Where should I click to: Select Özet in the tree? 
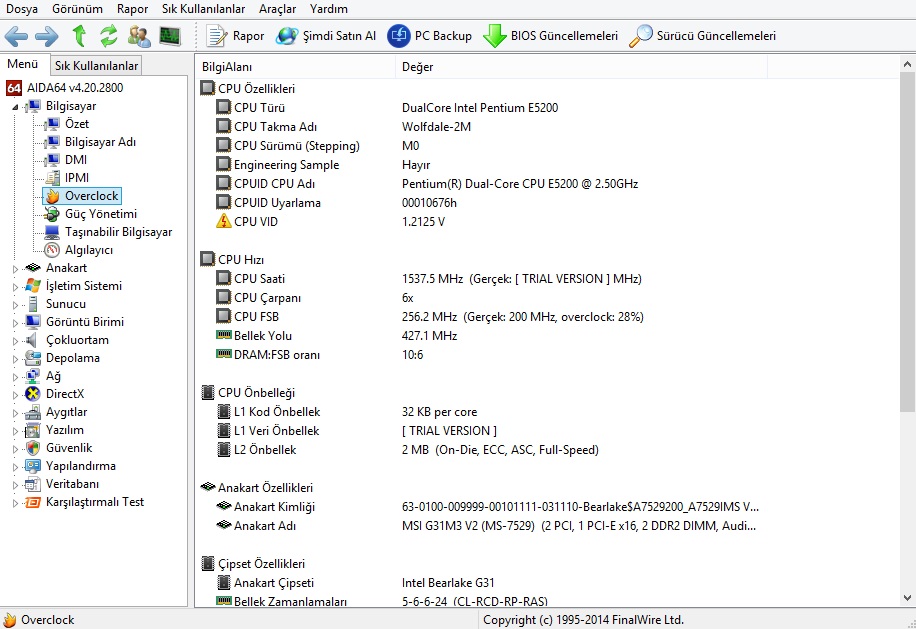(x=77, y=124)
